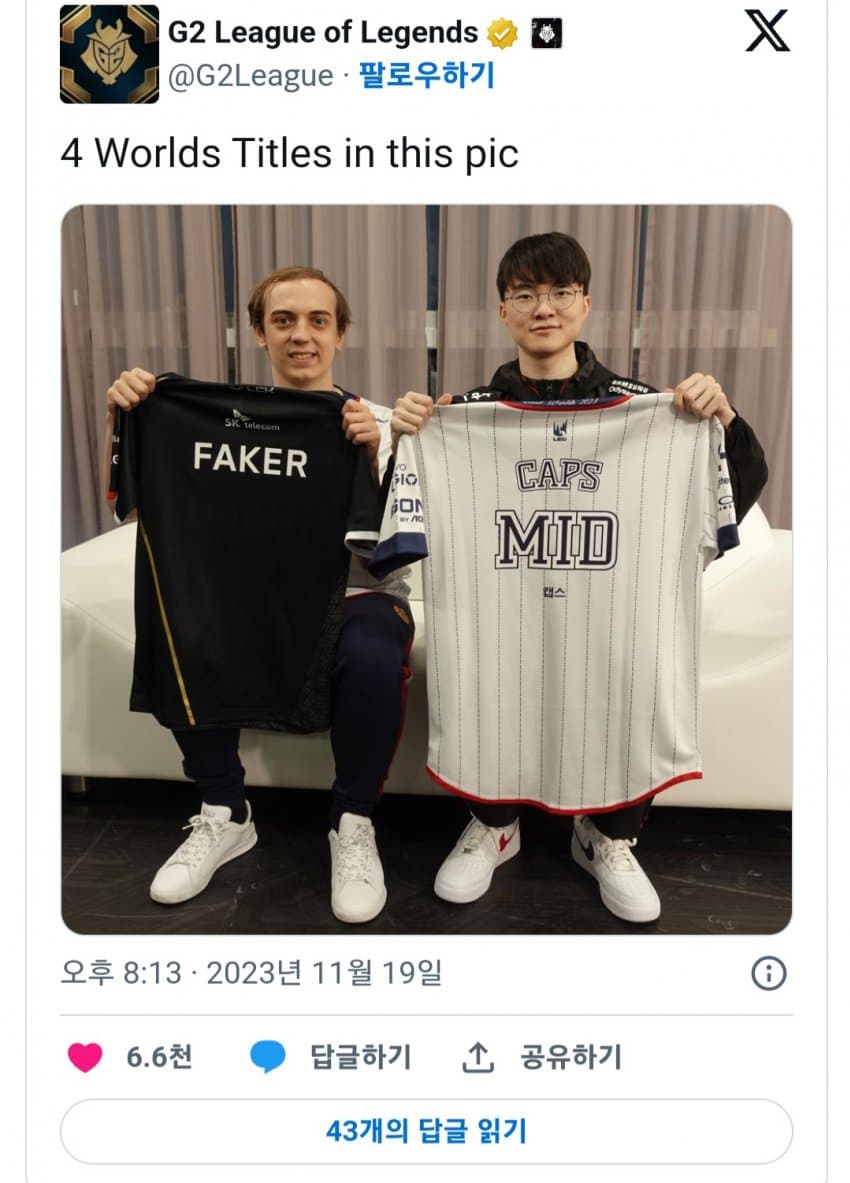Open the jersey photo attached to tweet
850x1183 pixels.
[426, 570]
